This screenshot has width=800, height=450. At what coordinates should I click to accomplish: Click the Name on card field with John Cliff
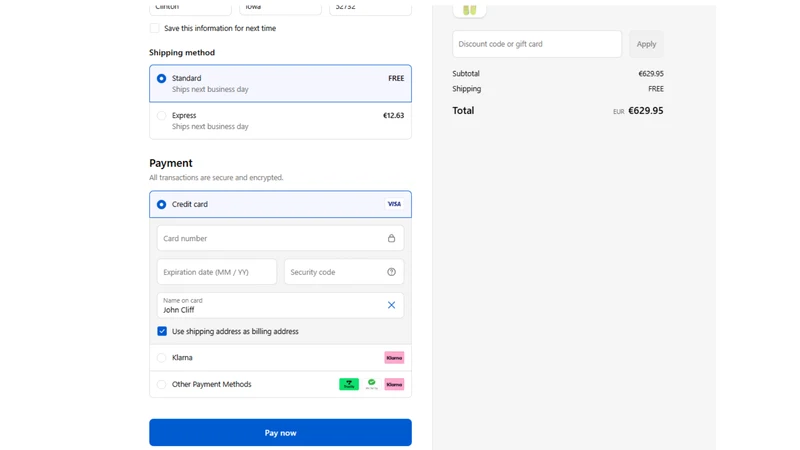[x=280, y=305]
